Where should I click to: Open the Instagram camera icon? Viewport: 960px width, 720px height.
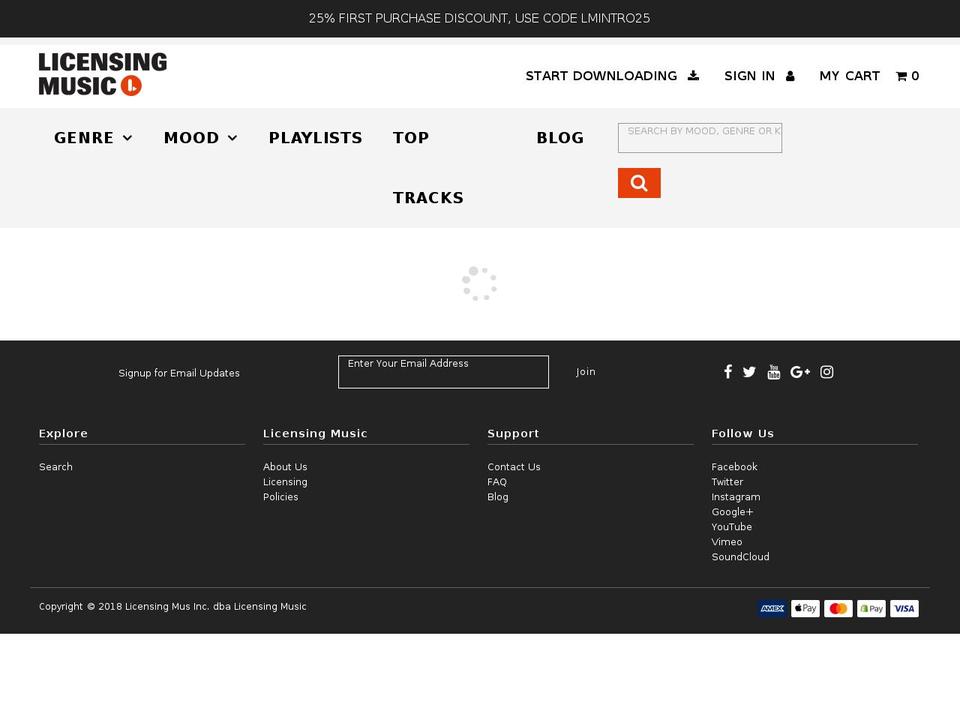[827, 372]
